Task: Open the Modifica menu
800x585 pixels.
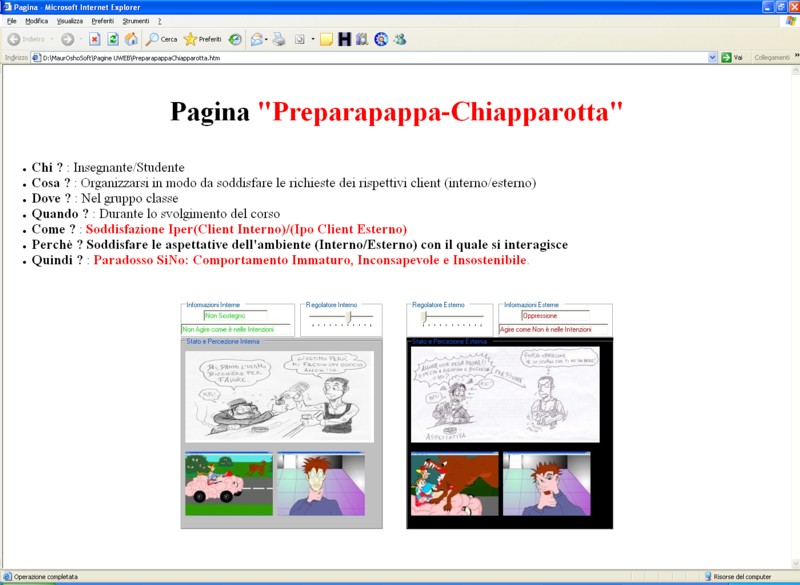Action: (37, 21)
